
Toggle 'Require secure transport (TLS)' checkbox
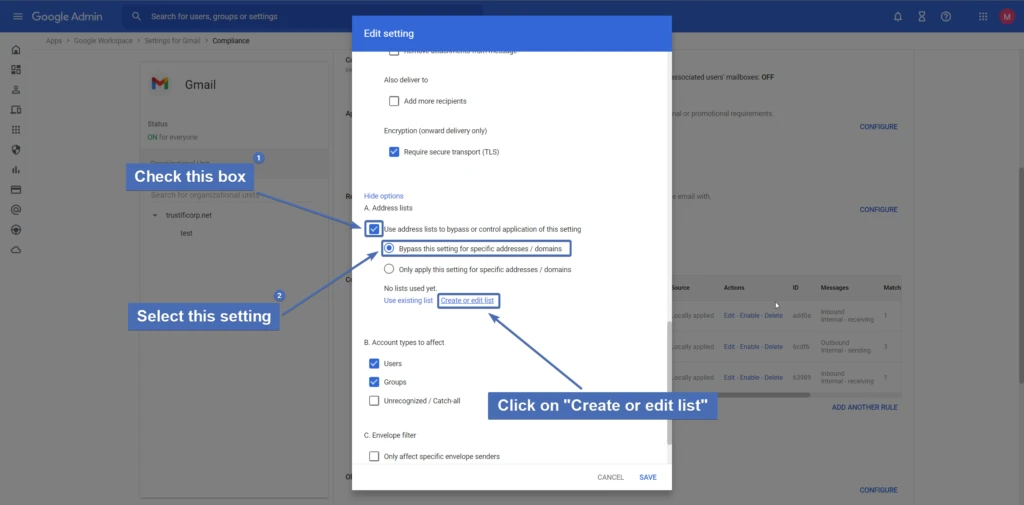[x=394, y=152]
